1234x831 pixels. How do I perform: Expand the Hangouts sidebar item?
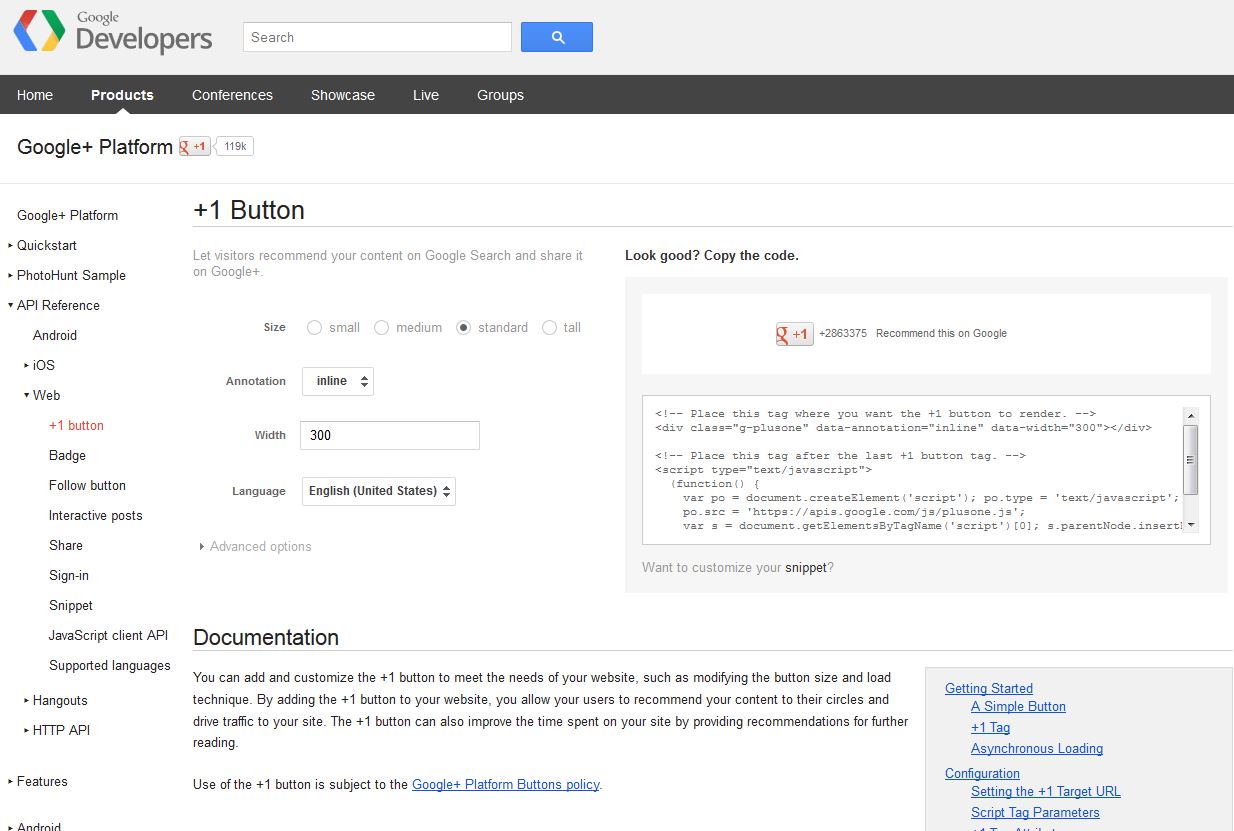27,701
